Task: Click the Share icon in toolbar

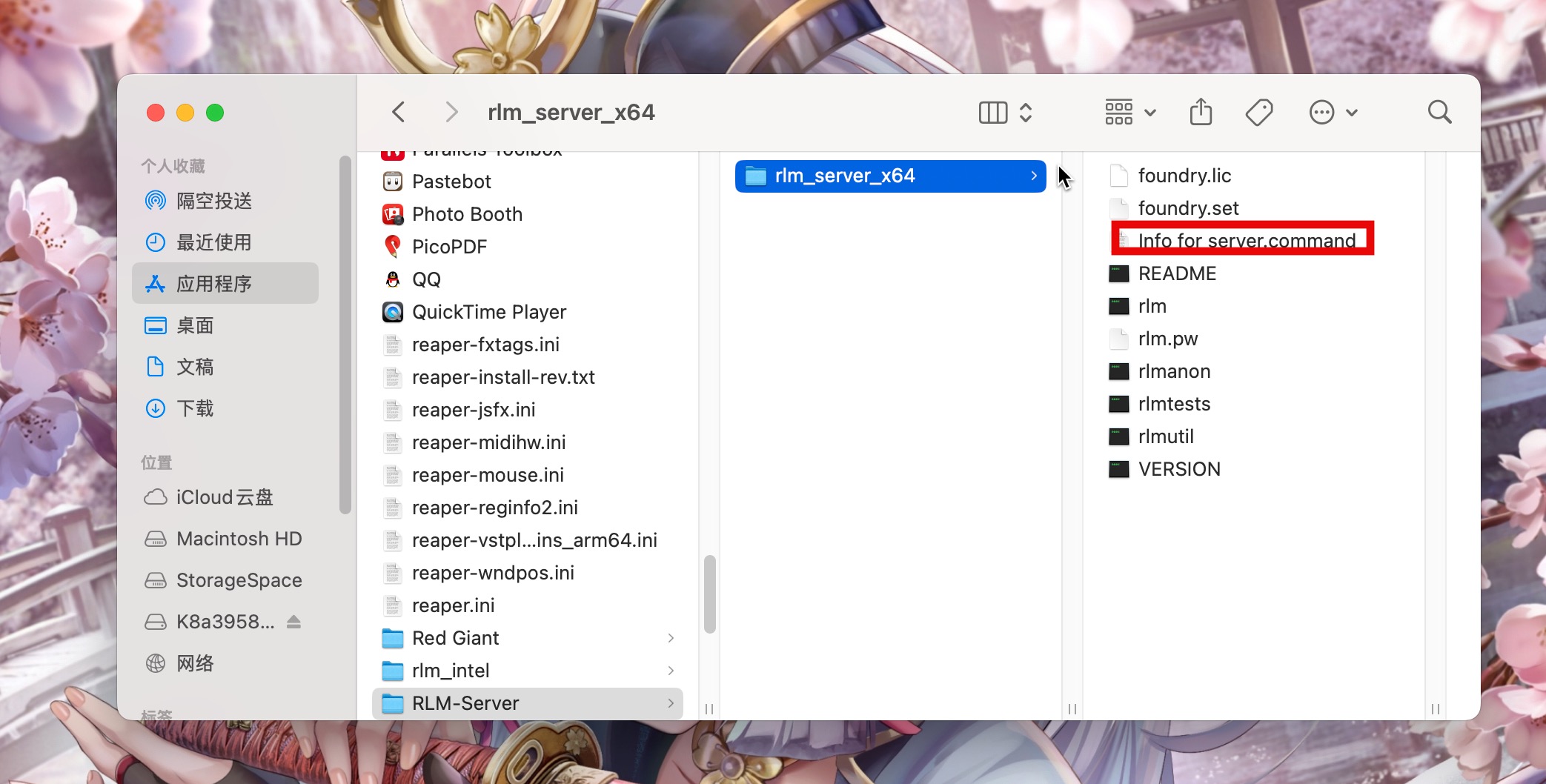Action: tap(1201, 113)
